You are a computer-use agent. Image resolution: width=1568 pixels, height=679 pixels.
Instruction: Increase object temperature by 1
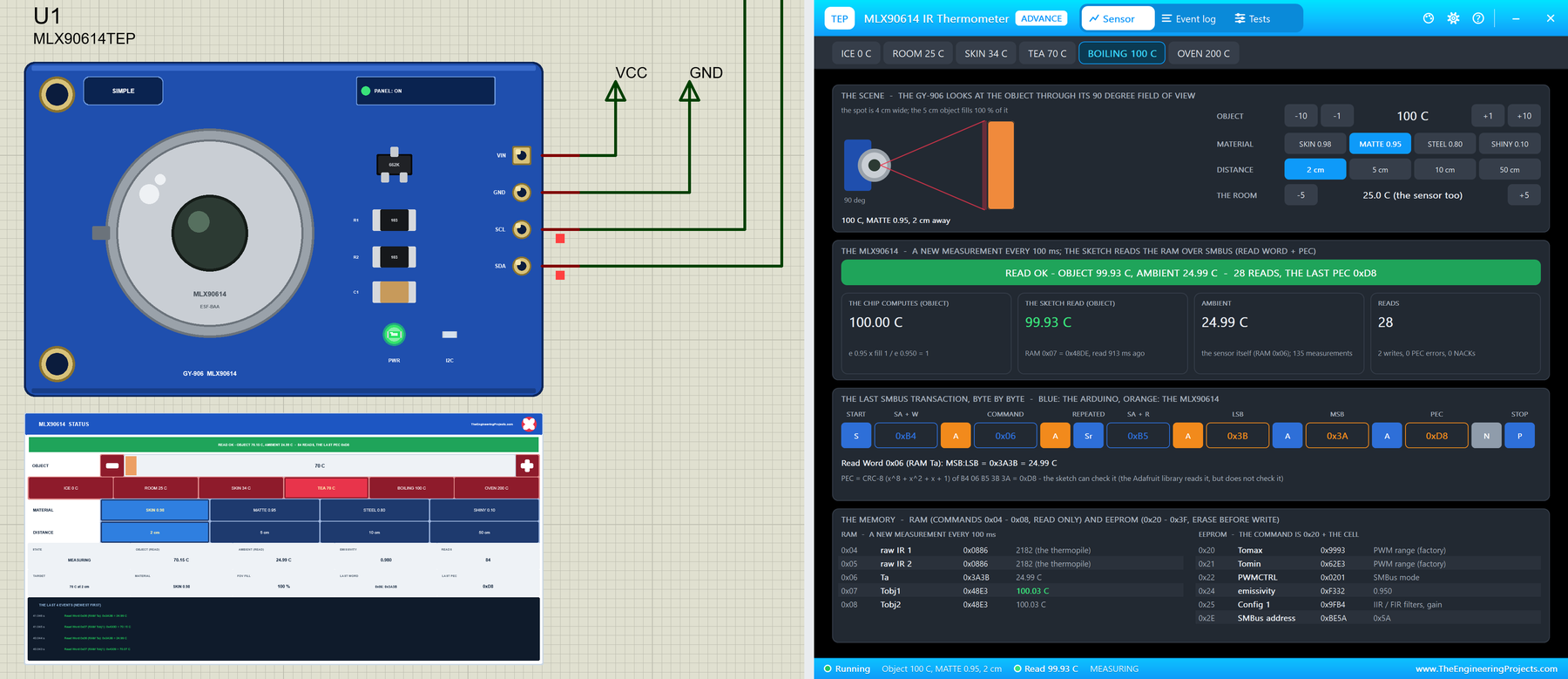pyautogui.click(x=1488, y=116)
